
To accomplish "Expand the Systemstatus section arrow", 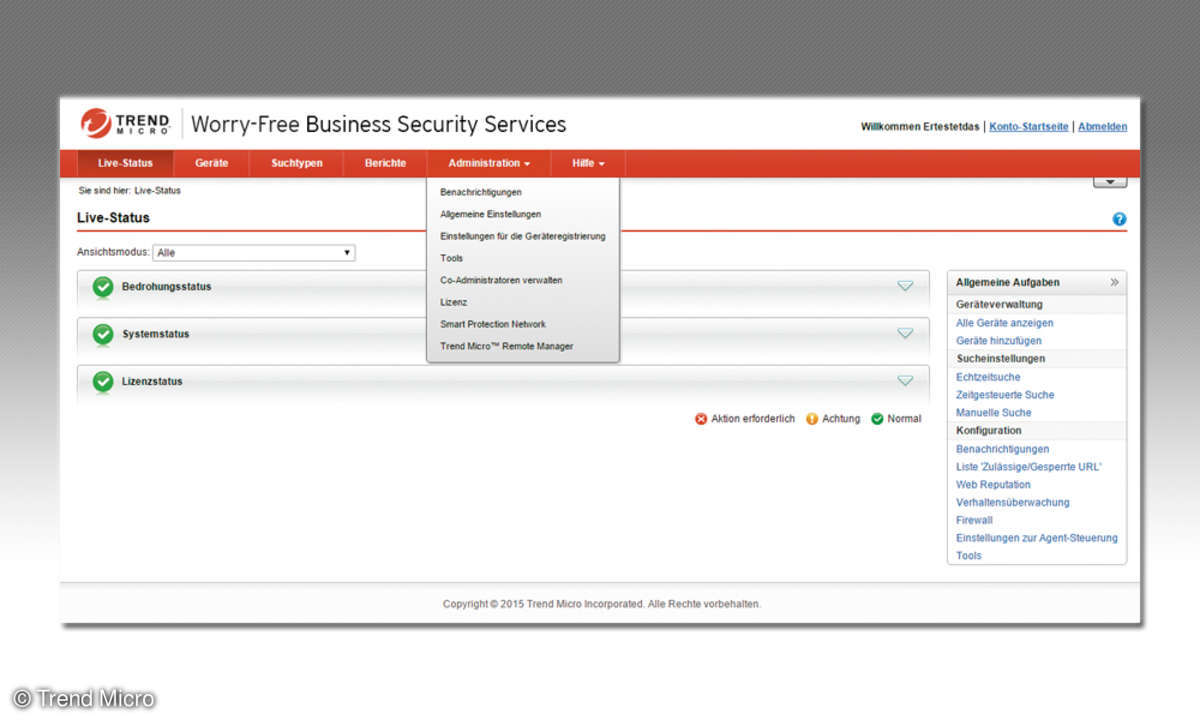I will pyautogui.click(x=905, y=333).
